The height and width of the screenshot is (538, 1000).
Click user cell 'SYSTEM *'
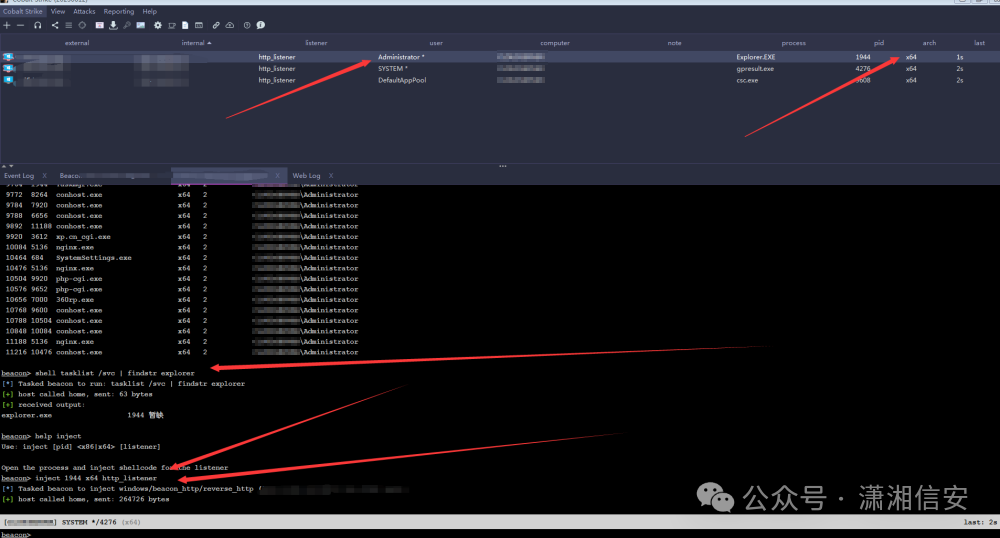(x=393, y=68)
